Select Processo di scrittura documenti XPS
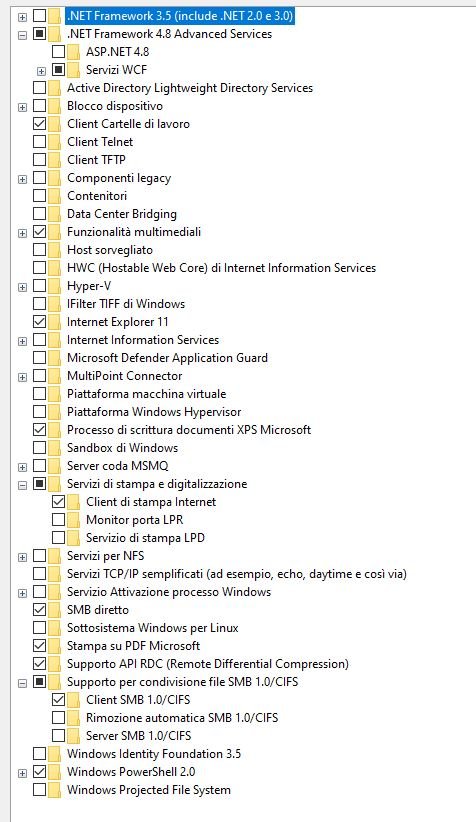The image size is (476, 822). click(x=189, y=429)
